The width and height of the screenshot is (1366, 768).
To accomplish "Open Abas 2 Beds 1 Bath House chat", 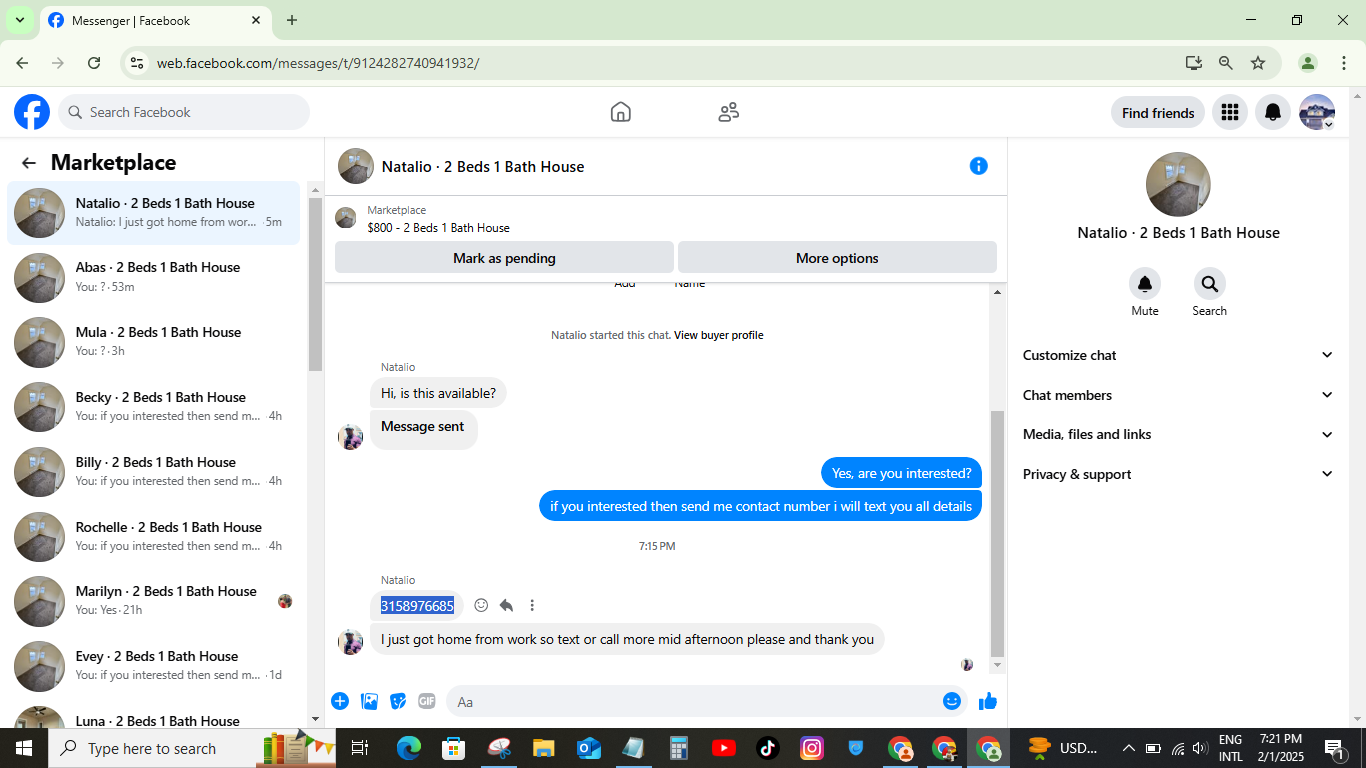I will (x=153, y=277).
